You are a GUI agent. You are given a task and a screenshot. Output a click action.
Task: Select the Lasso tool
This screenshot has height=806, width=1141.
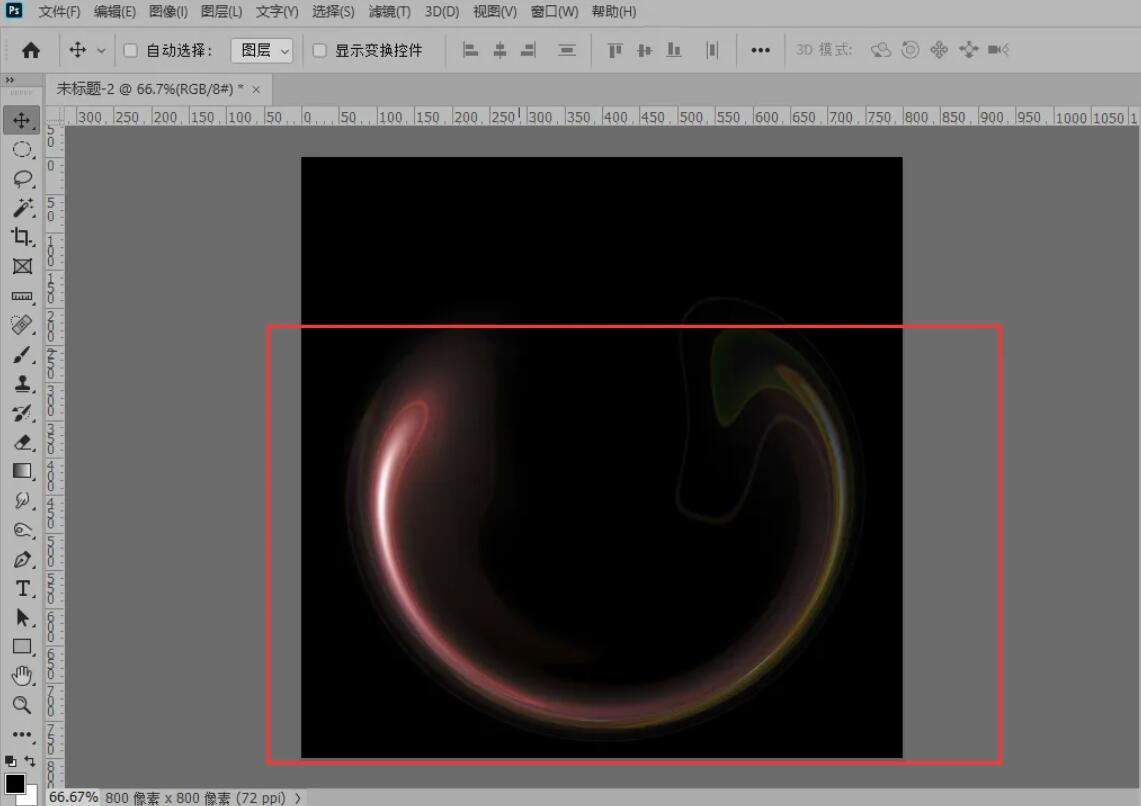click(x=22, y=179)
